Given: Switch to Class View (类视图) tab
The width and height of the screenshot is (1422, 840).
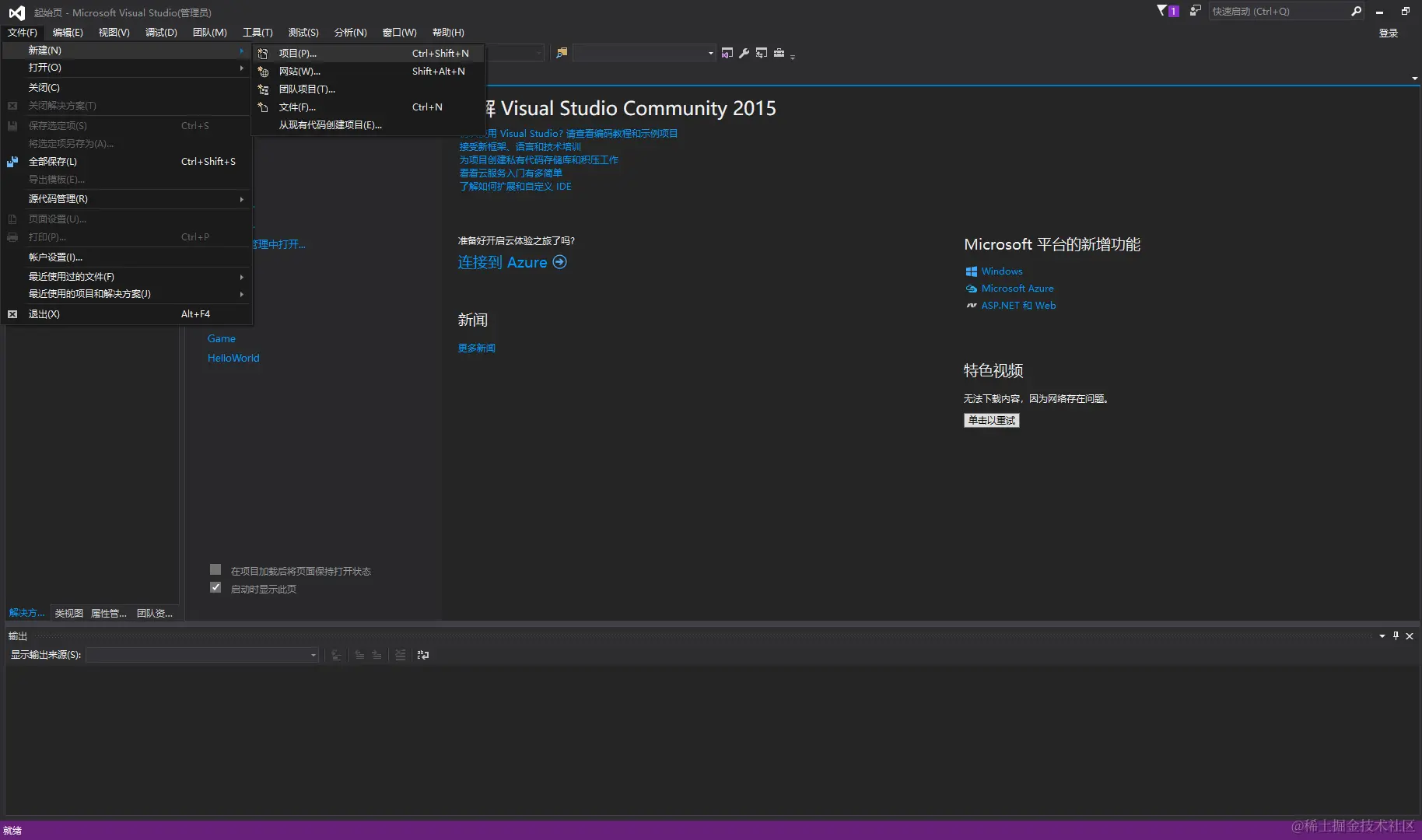Looking at the screenshot, I should point(68,614).
